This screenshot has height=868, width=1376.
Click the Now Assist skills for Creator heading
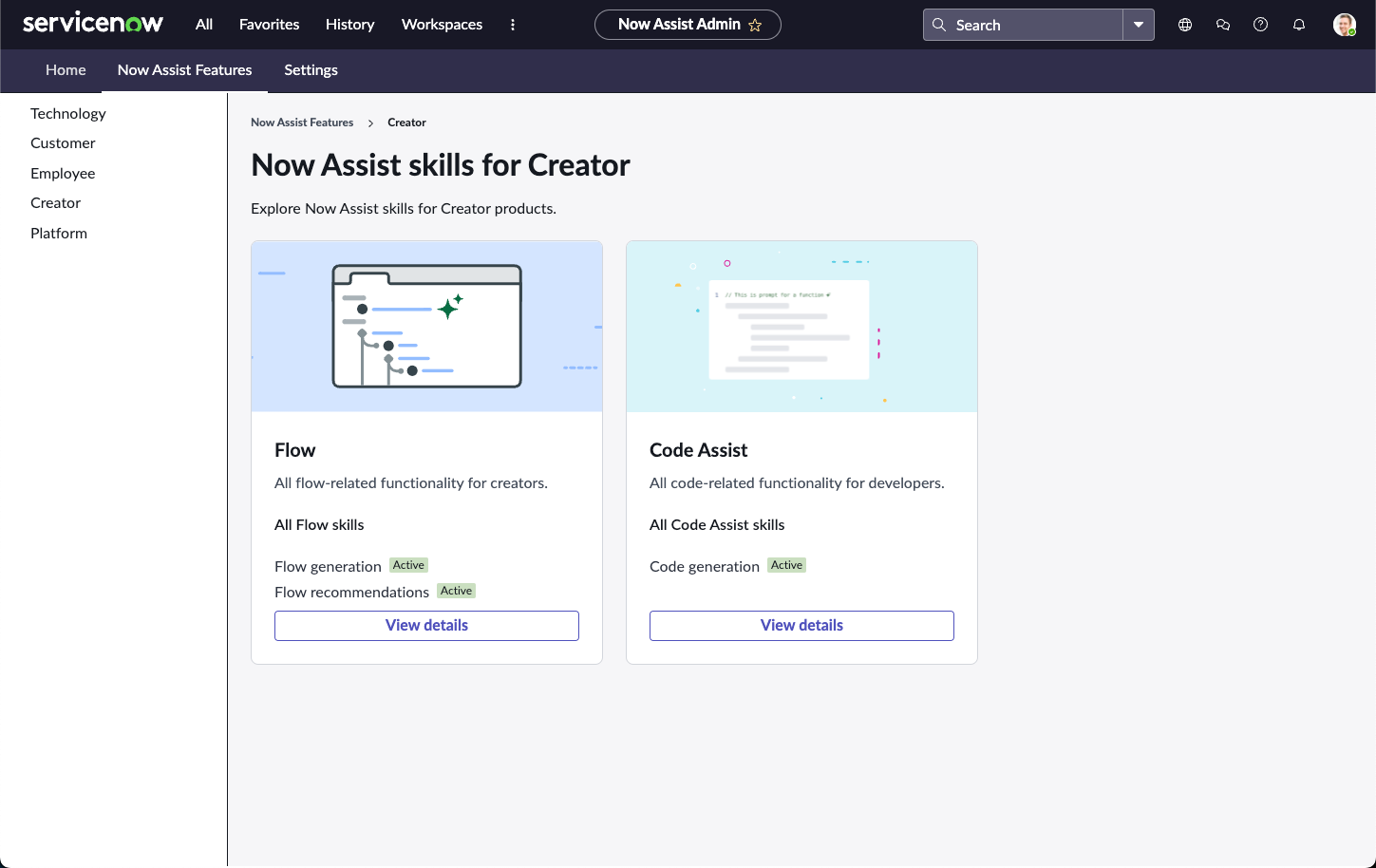click(441, 165)
